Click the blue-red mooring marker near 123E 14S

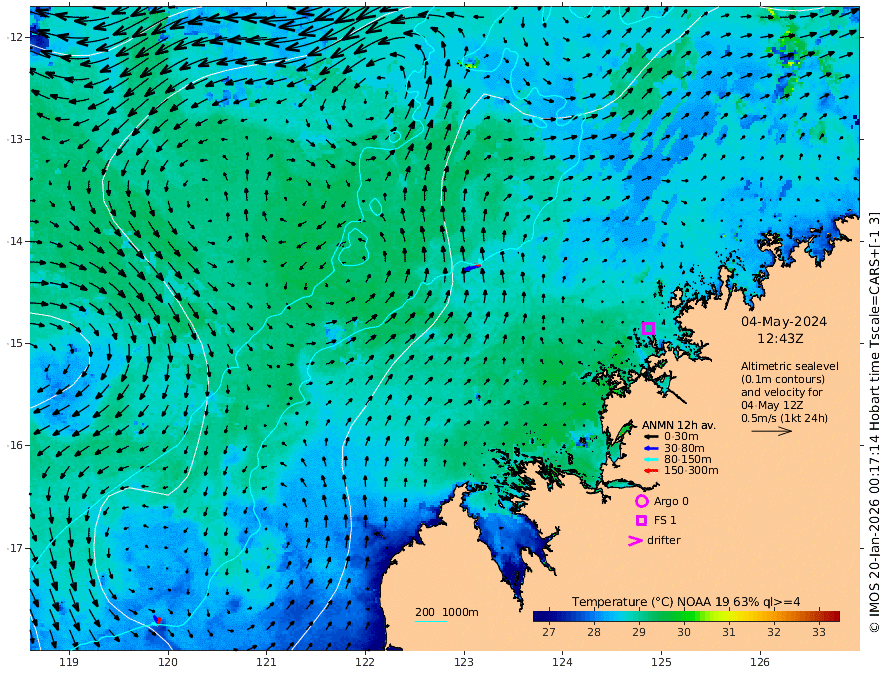click(471, 268)
